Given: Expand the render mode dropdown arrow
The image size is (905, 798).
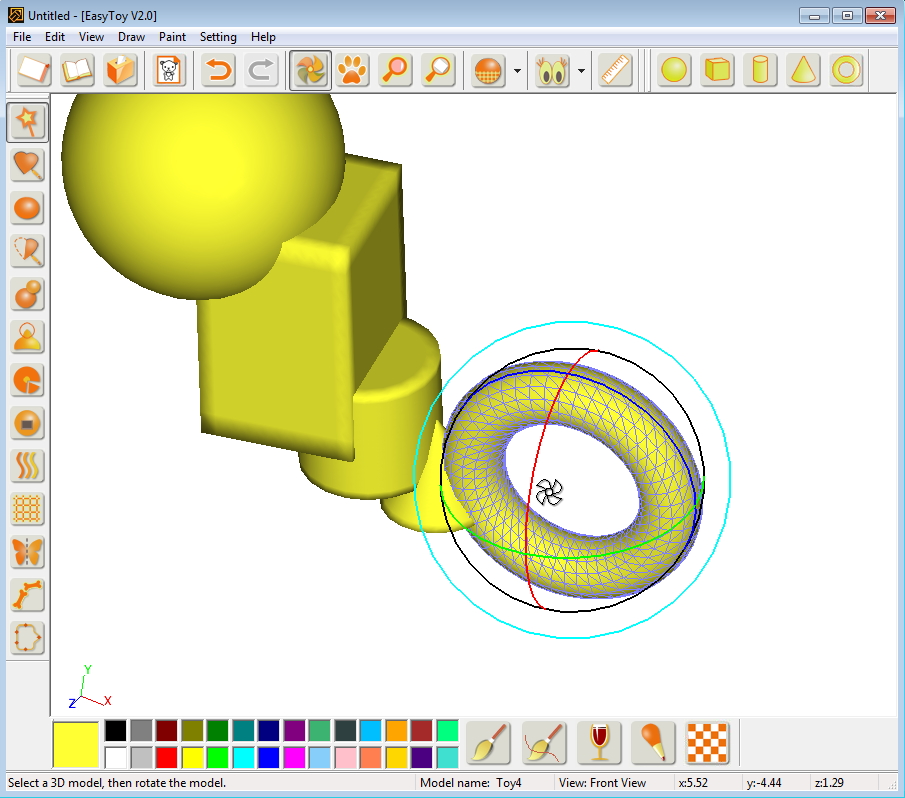Looking at the screenshot, I should (x=517, y=71).
